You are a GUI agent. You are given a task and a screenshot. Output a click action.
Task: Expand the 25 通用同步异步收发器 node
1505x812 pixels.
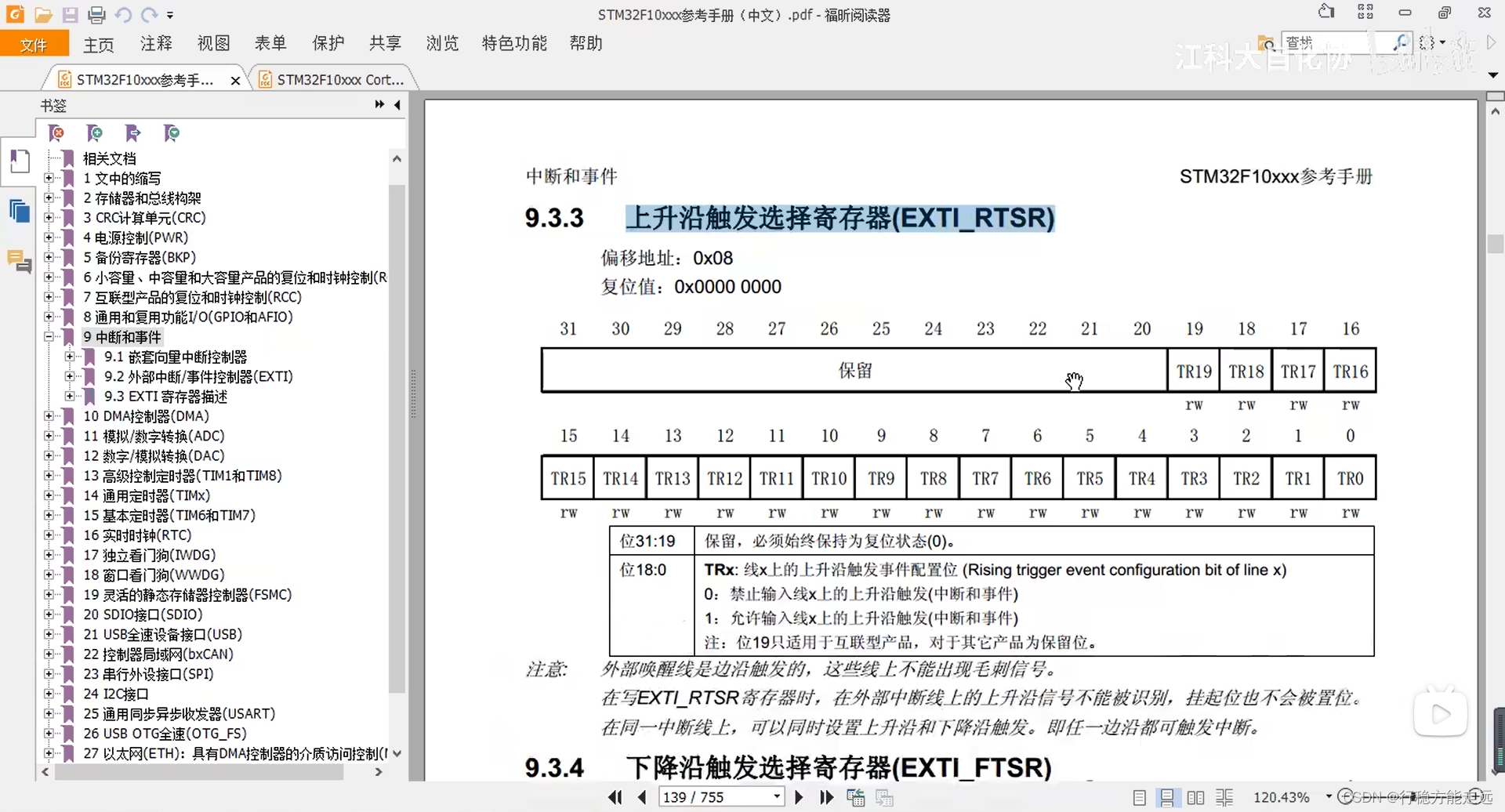(x=49, y=713)
